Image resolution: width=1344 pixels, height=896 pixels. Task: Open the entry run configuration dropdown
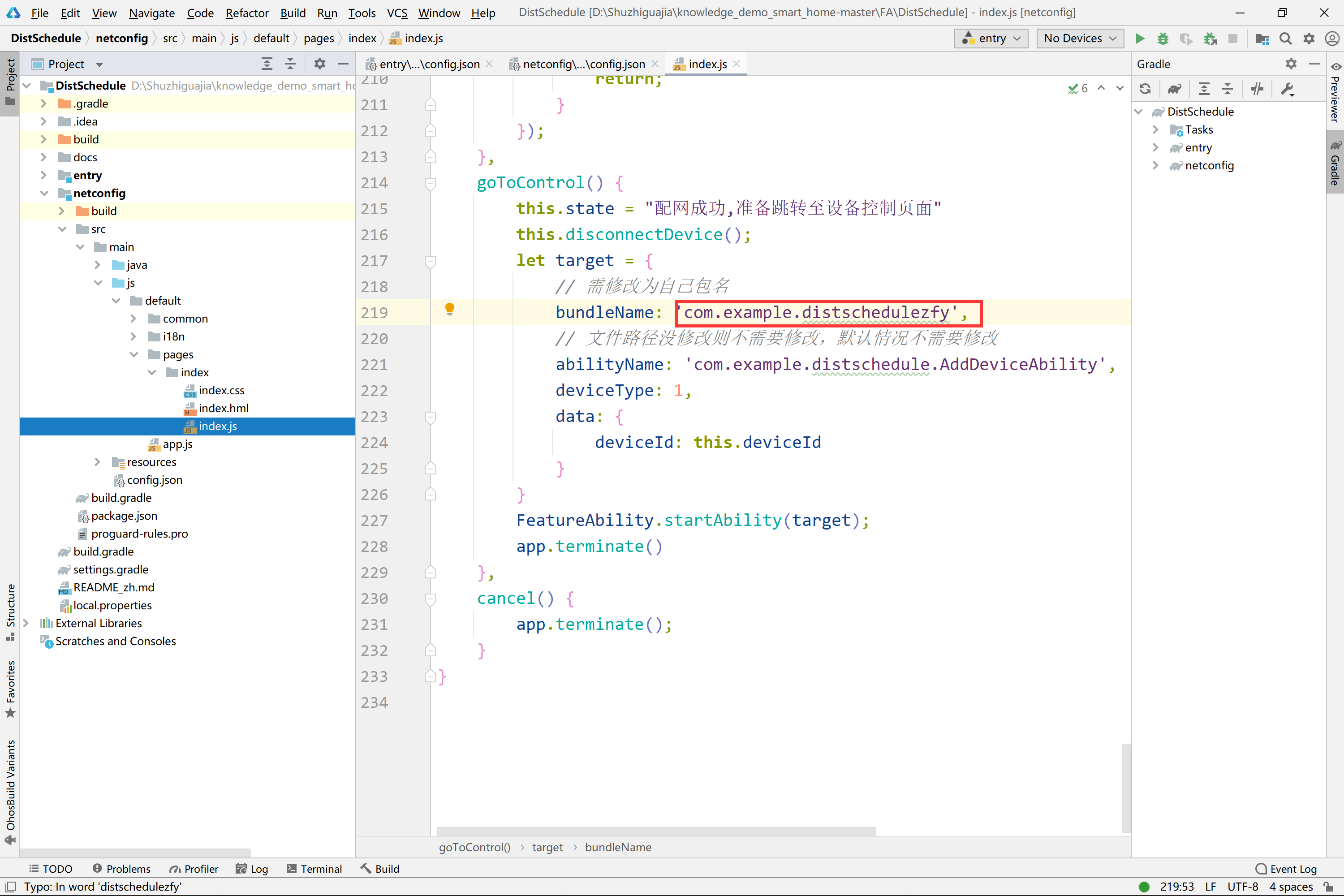(x=991, y=38)
